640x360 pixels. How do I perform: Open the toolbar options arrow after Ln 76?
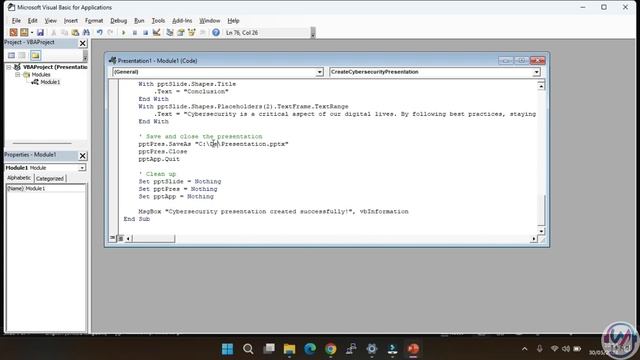point(313,33)
